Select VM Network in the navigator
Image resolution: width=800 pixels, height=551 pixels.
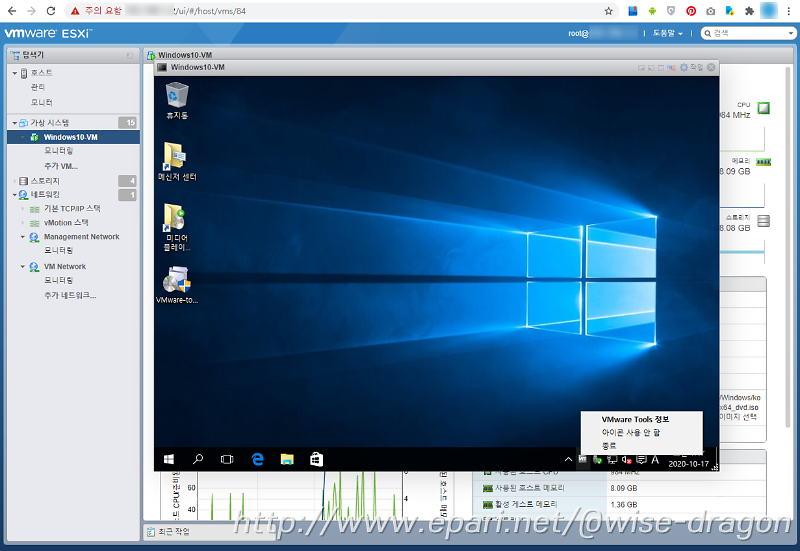point(65,266)
